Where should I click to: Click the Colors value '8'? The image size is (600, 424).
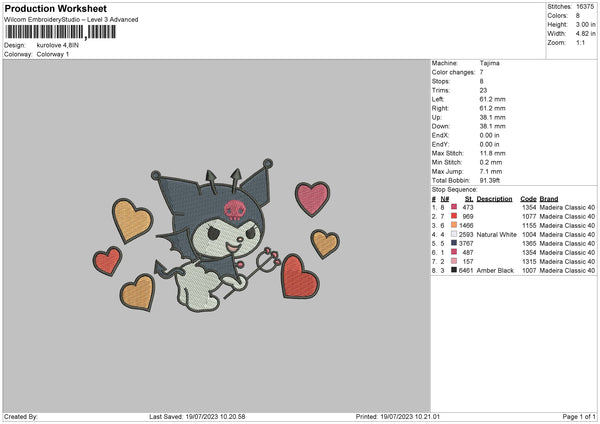pyautogui.click(x=578, y=16)
